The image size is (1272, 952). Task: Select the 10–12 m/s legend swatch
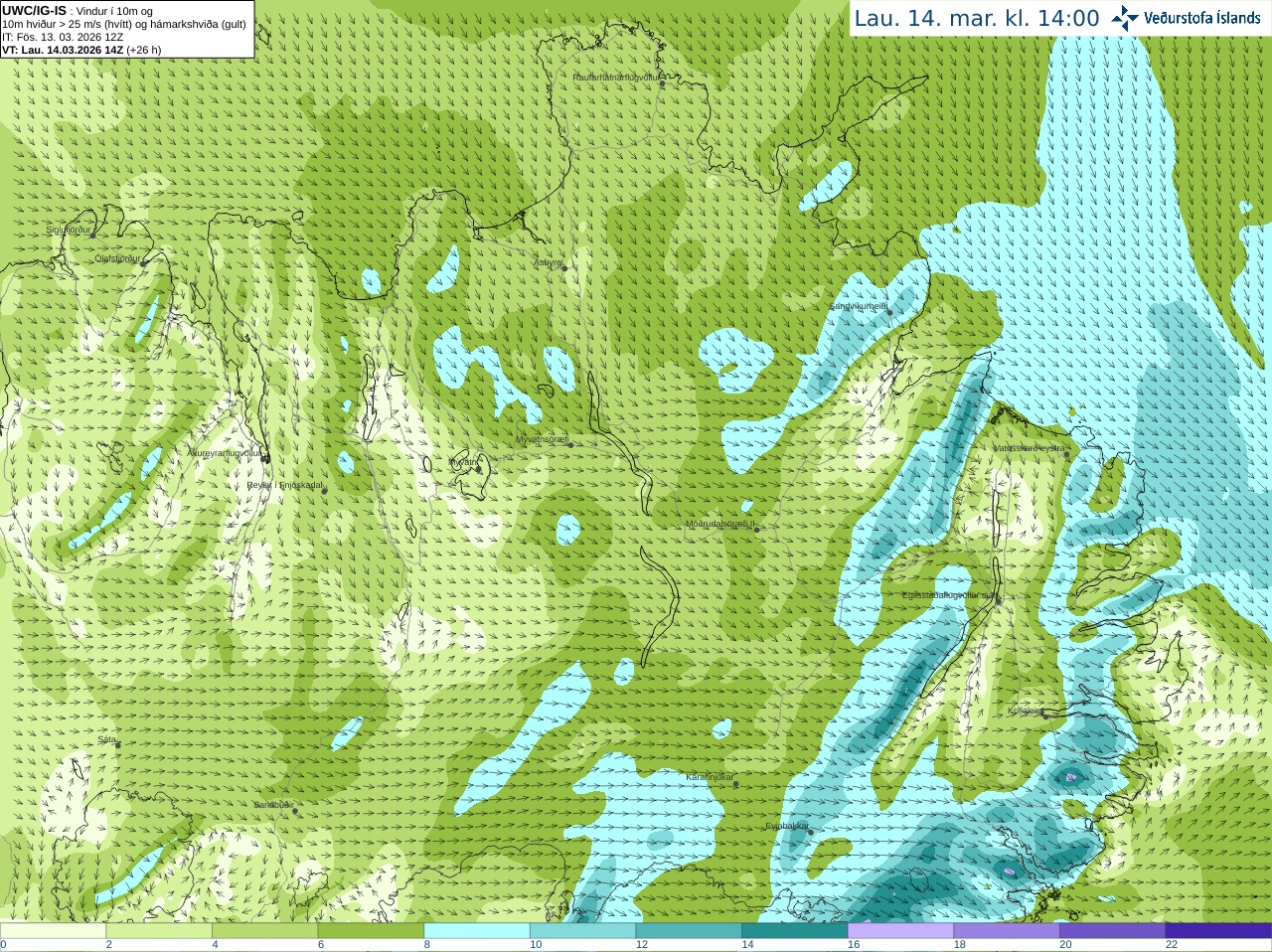582,931
